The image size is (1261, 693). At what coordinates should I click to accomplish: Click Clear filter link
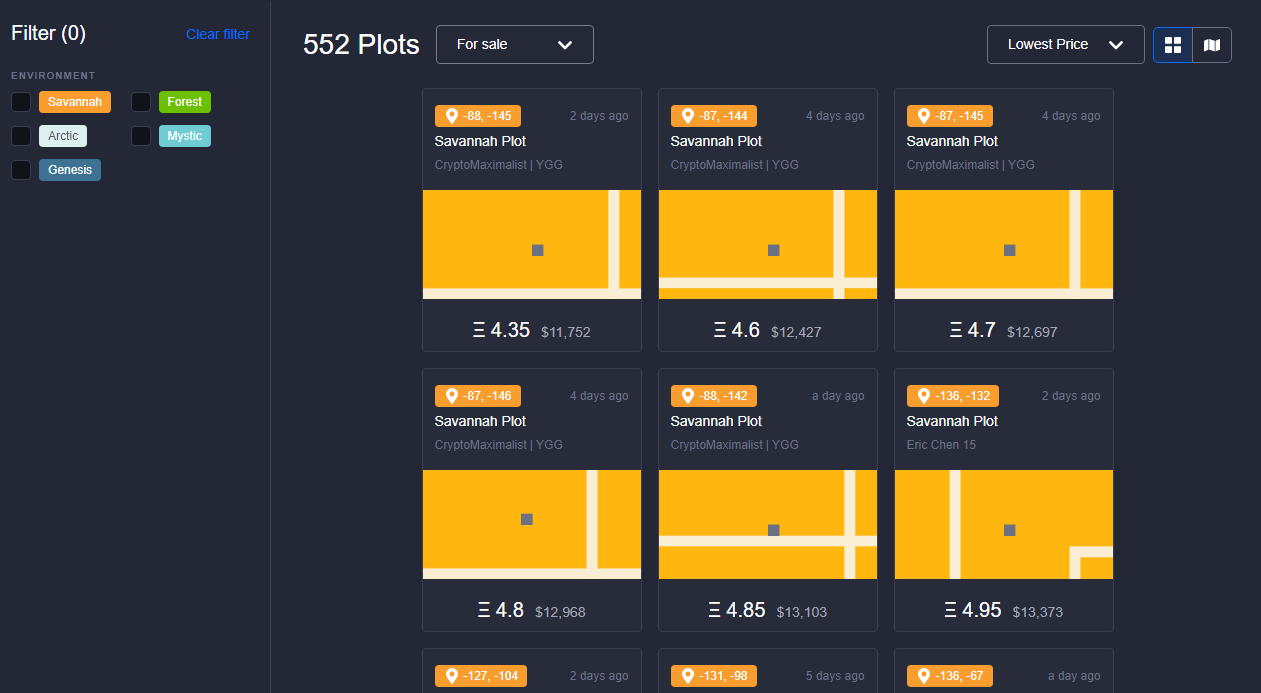(218, 34)
